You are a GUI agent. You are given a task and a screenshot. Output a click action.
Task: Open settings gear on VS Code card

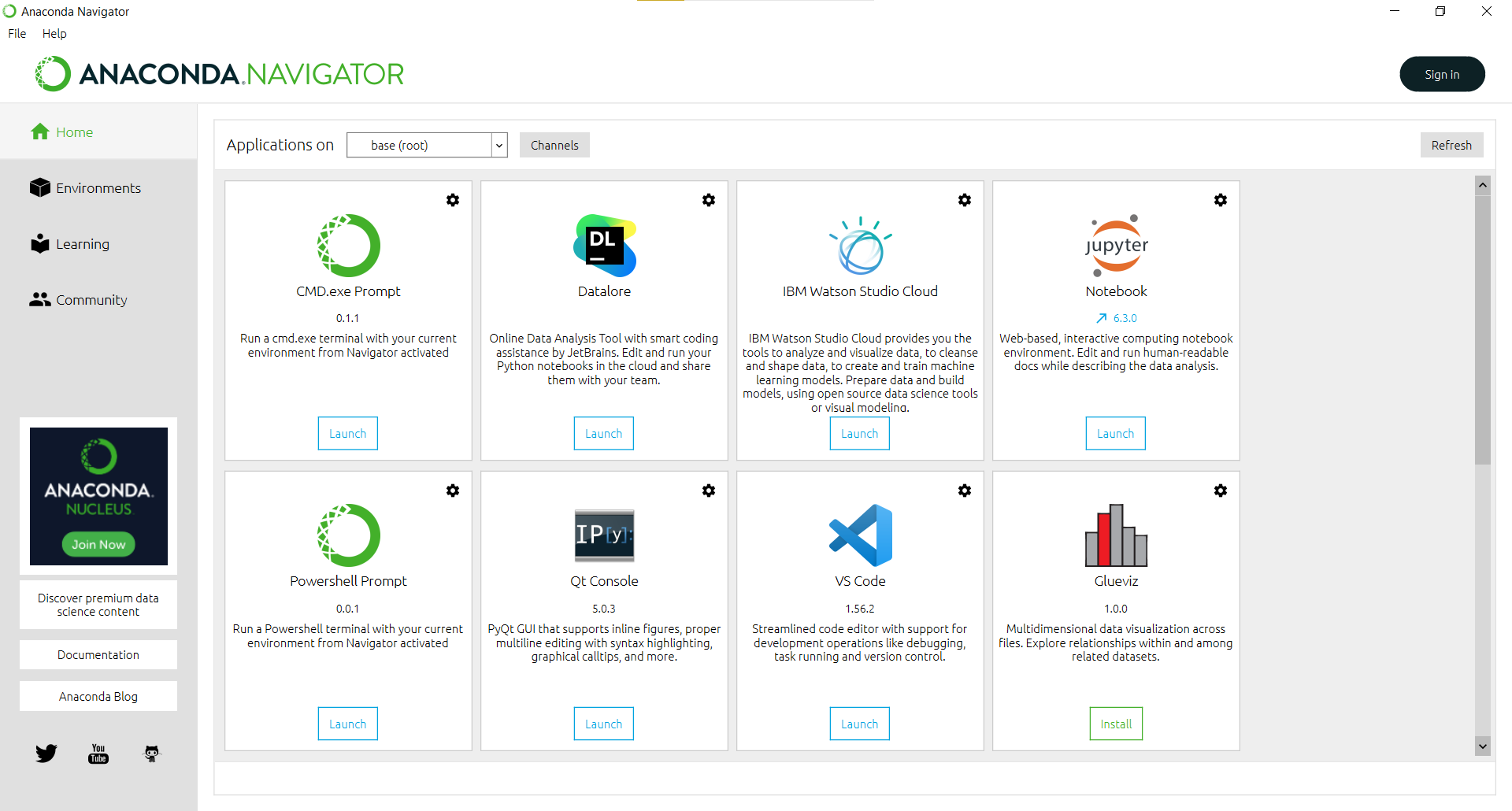pos(965,491)
